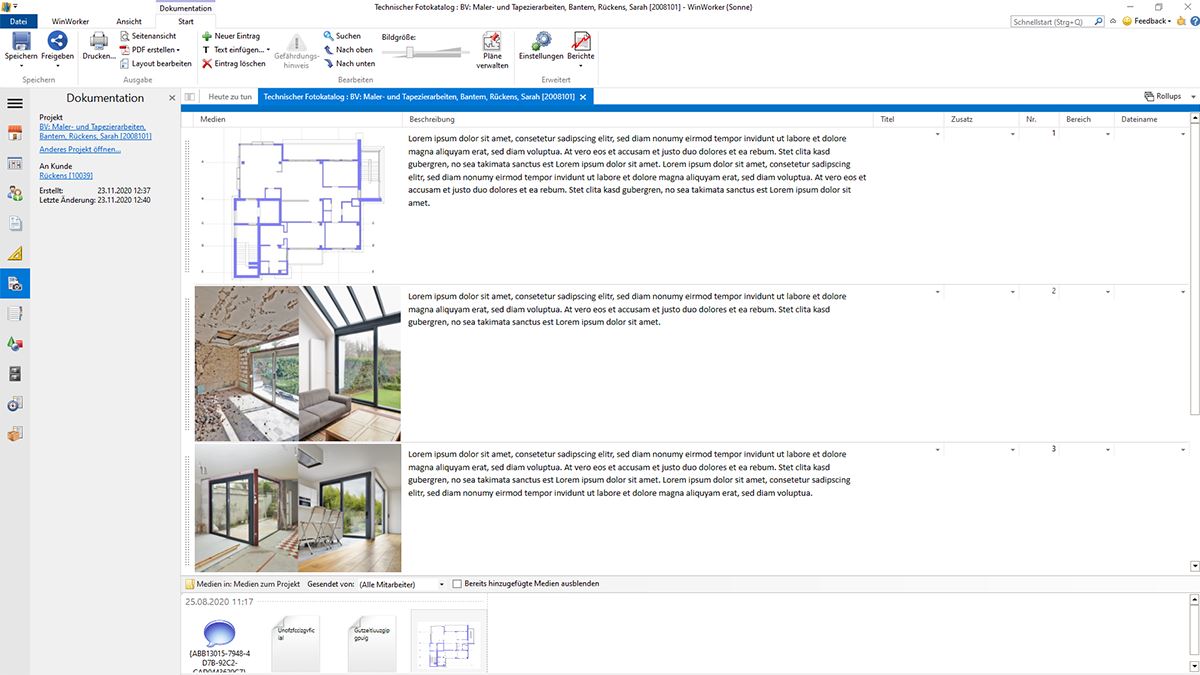Open project link BV: Maler- und Tapezierarbeiten
Screen dimensions: 1200x675
[x=95, y=131]
